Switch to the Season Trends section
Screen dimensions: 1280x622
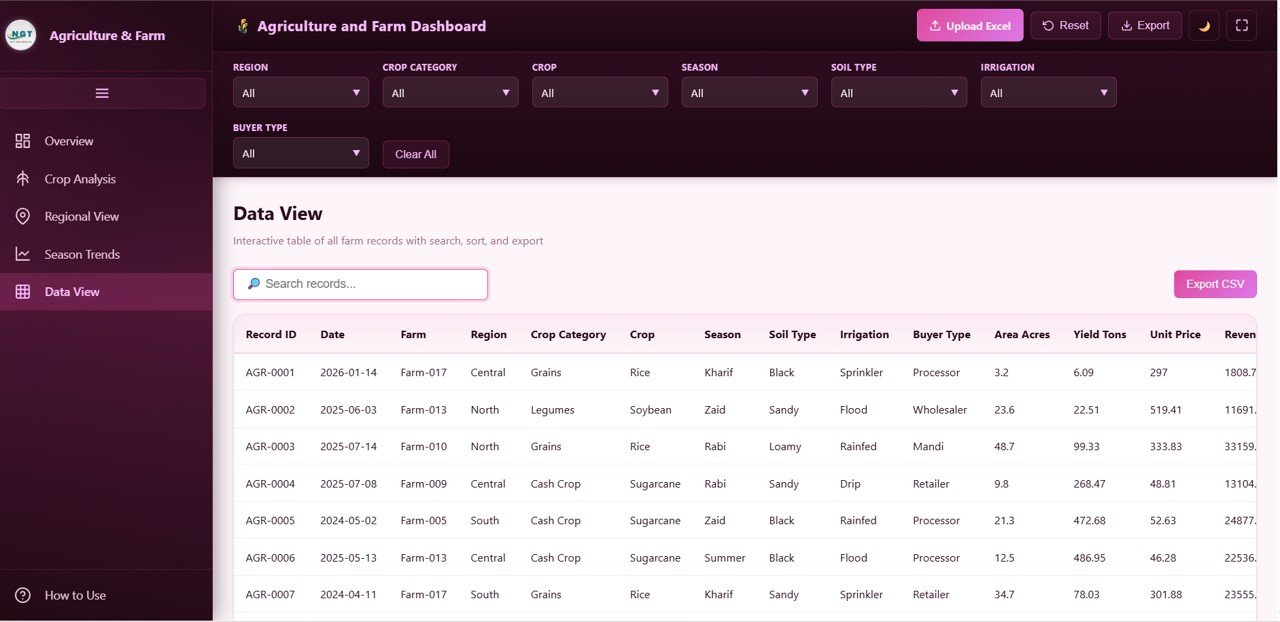pyautogui.click(x=83, y=254)
